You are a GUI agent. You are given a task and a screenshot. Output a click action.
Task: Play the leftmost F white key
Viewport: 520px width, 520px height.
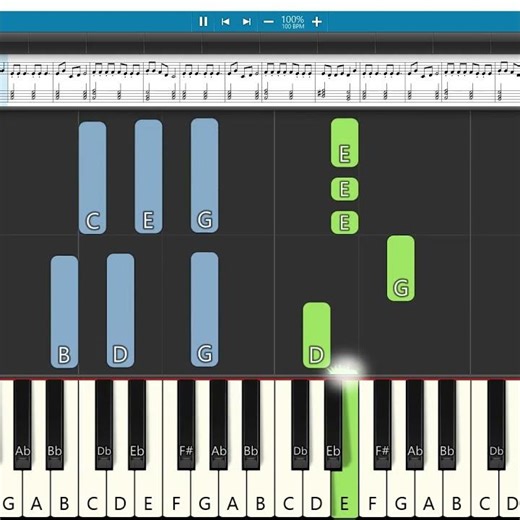point(177,493)
